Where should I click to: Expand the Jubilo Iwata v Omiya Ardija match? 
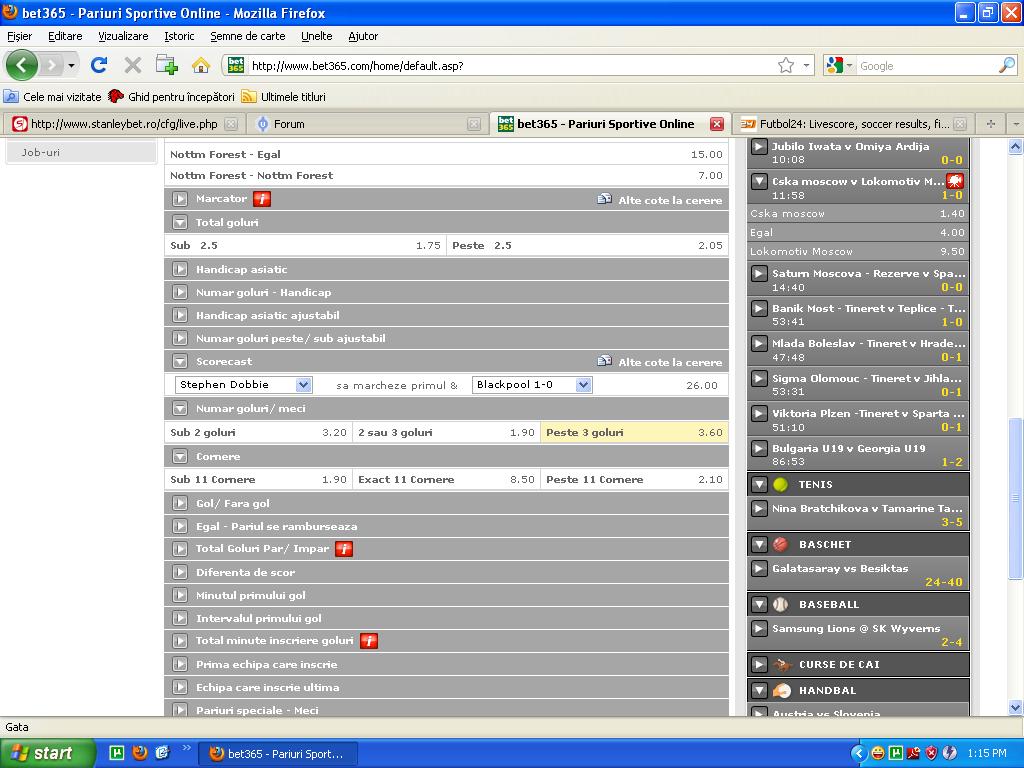pos(758,146)
